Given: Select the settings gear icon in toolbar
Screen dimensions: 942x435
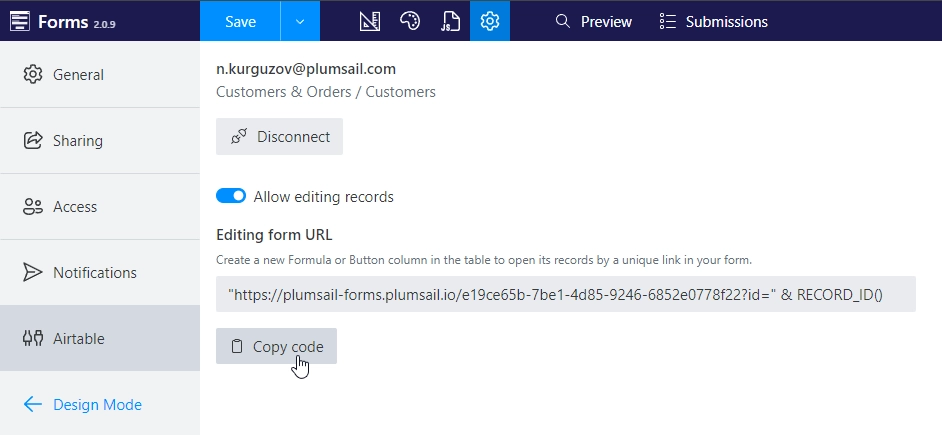Looking at the screenshot, I should [490, 22].
